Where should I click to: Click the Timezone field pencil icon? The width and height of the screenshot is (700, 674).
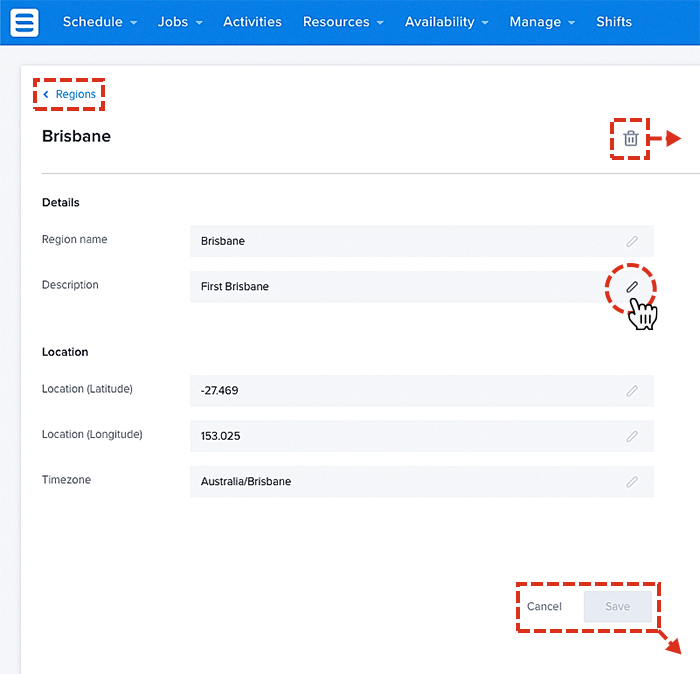tap(632, 482)
